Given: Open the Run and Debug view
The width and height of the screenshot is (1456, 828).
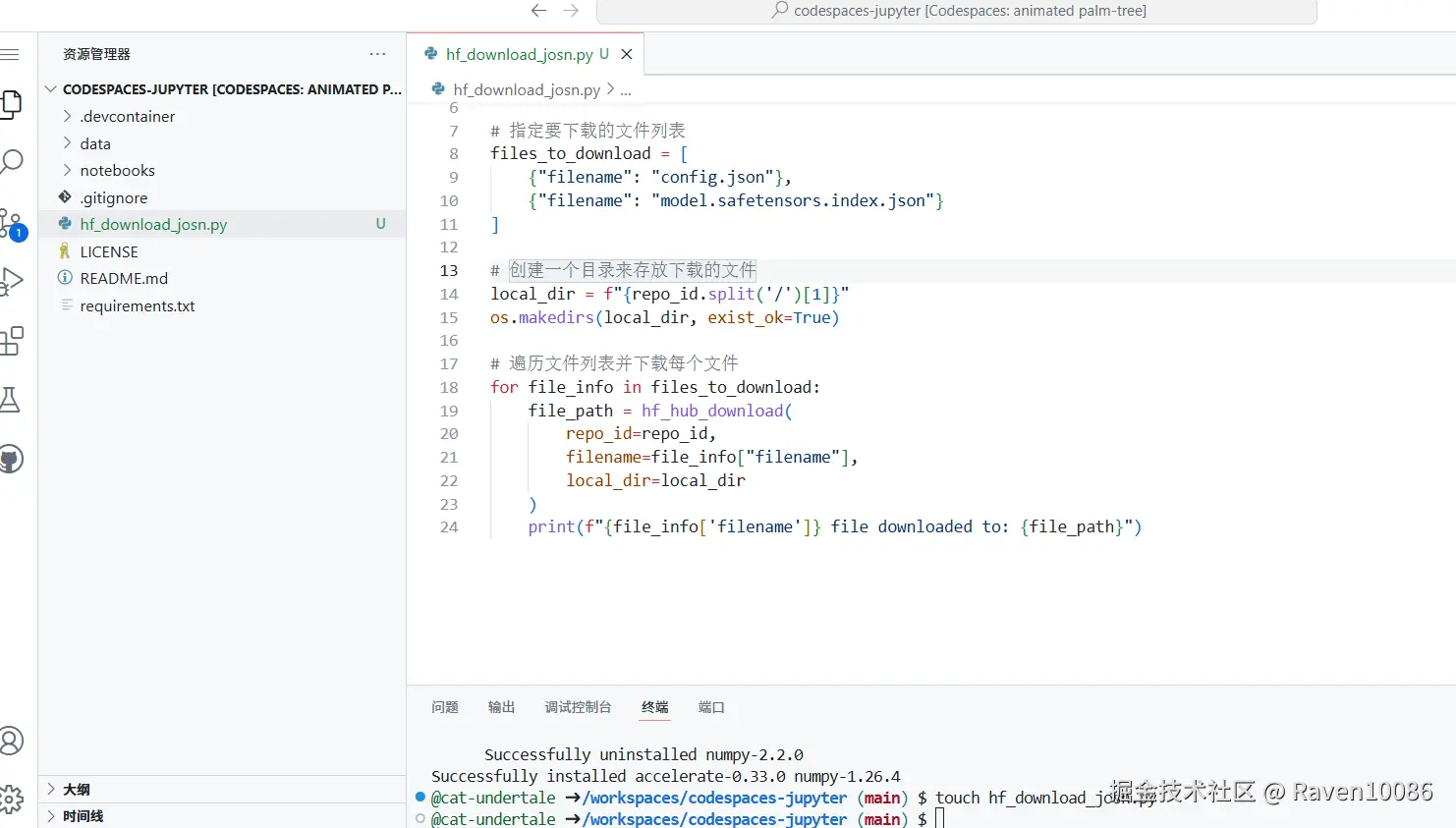Looking at the screenshot, I should [x=11, y=282].
